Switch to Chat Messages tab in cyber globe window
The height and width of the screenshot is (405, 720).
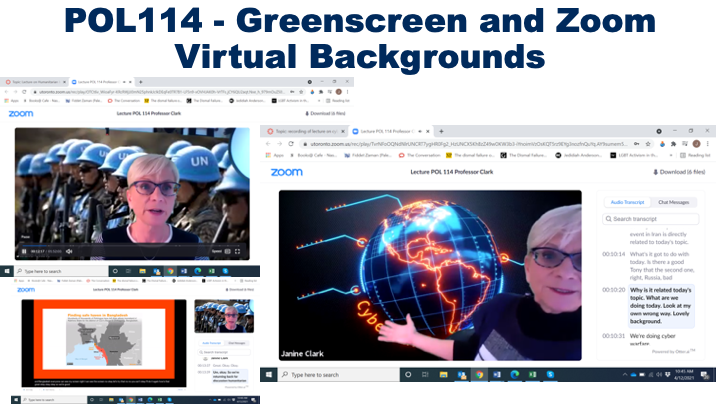[673, 202]
